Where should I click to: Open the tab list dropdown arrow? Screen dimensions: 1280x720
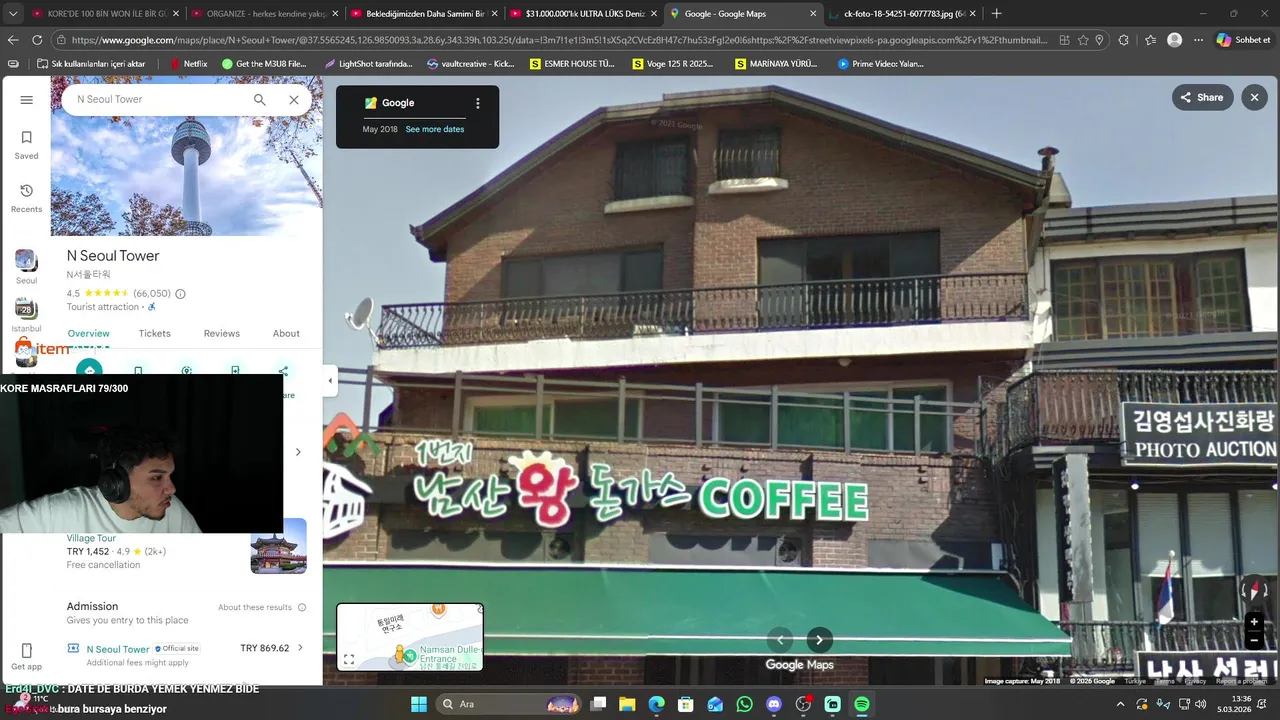(13, 14)
